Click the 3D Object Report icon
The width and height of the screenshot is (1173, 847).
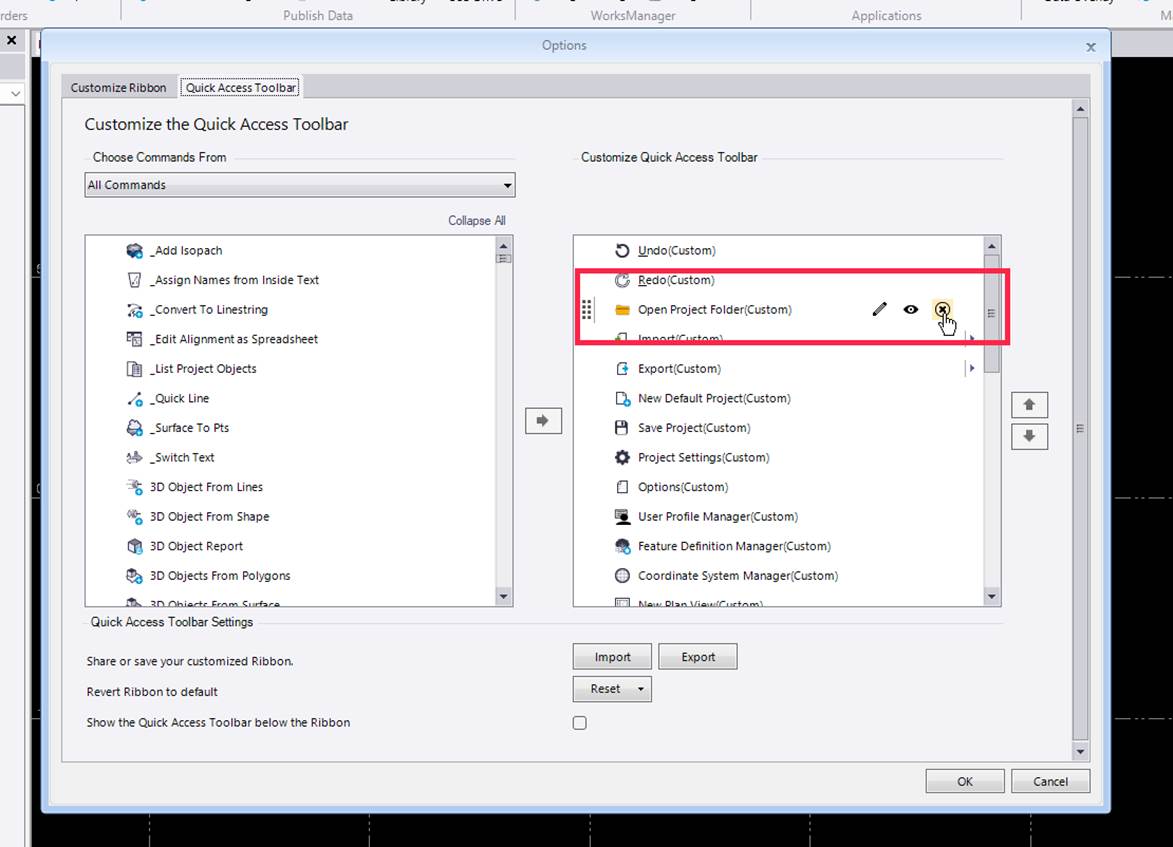(x=135, y=546)
